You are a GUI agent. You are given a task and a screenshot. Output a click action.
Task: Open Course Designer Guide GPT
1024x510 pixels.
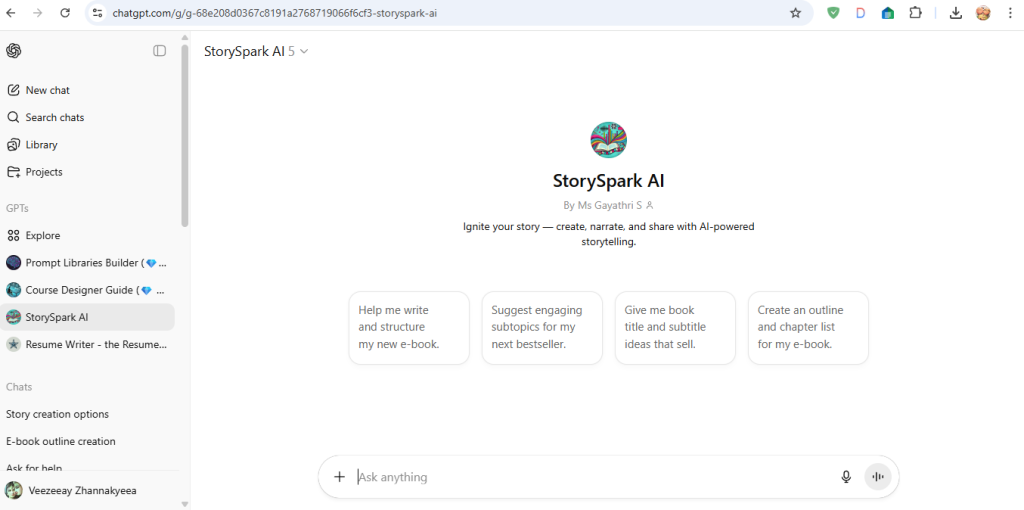88,290
